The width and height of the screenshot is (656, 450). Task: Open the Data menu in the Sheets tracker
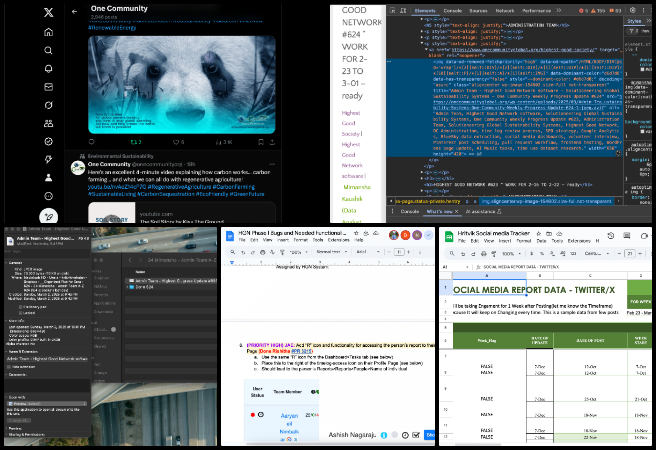[x=541, y=241]
